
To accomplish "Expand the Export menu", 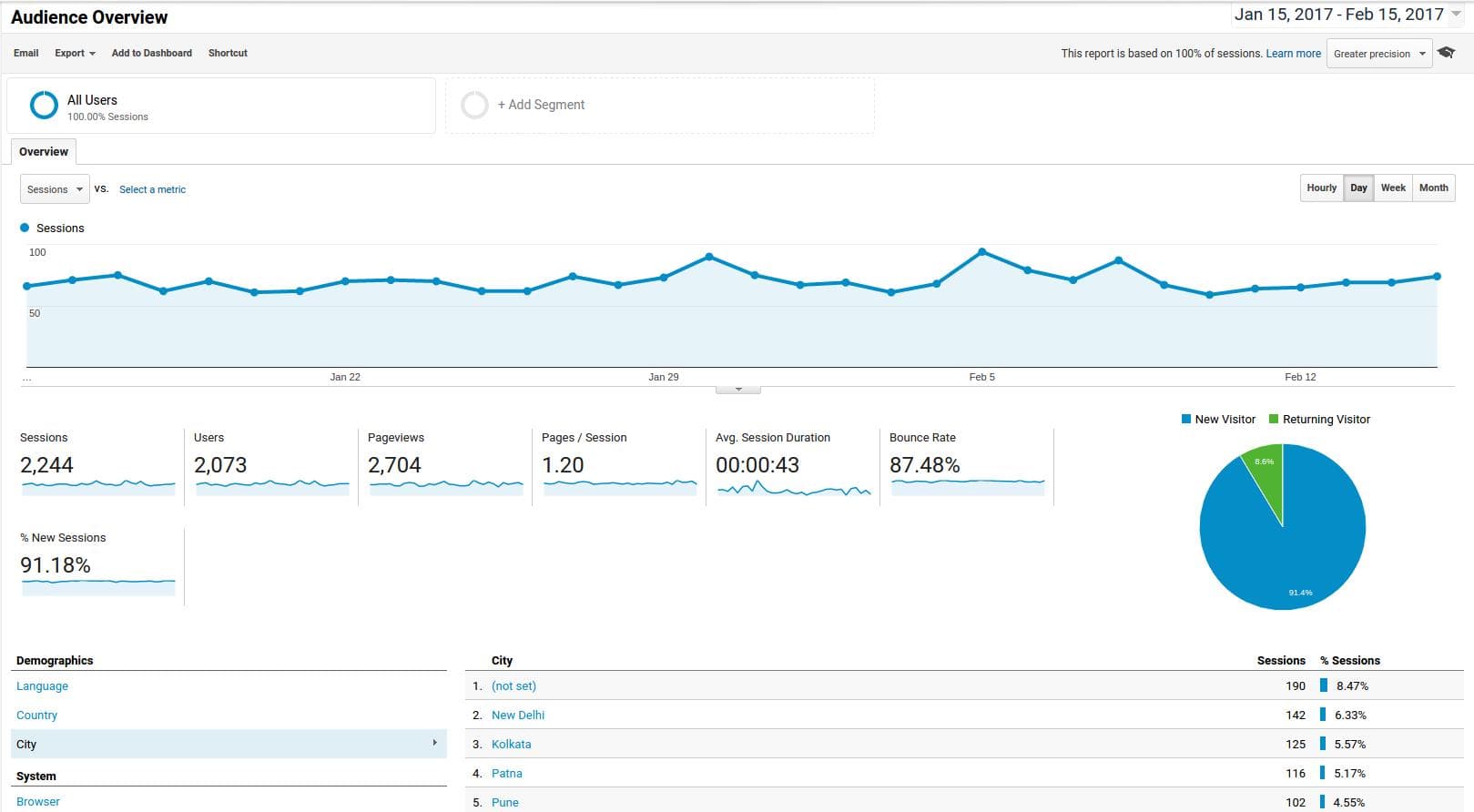I will point(75,53).
